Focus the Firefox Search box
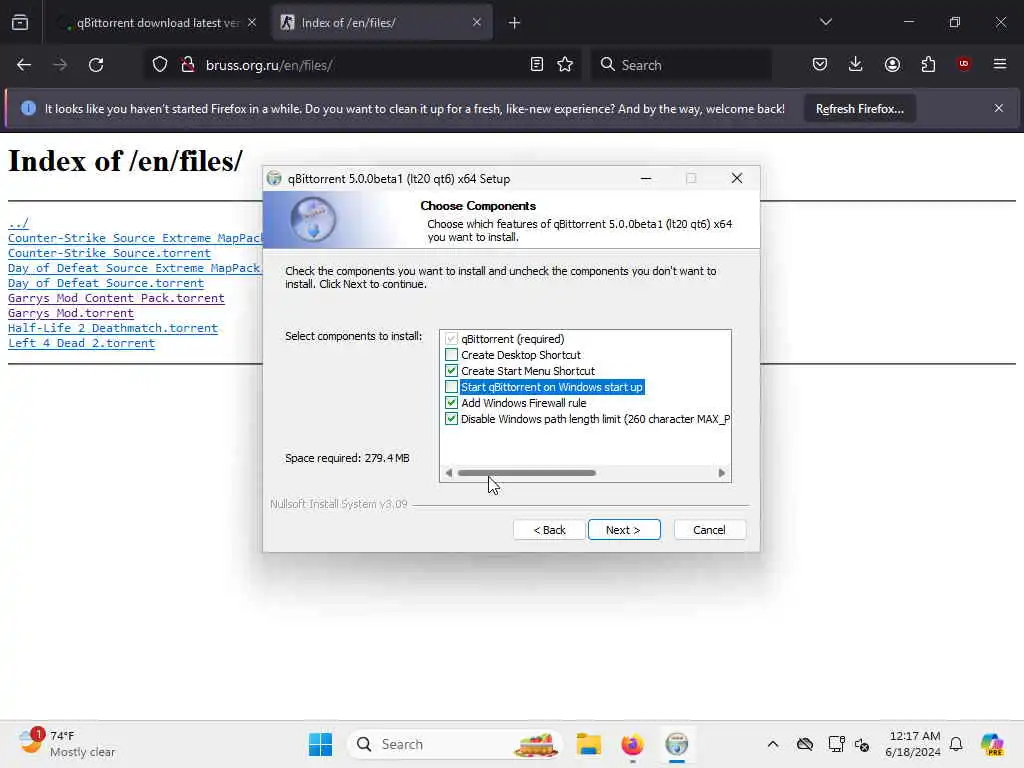 (x=681, y=65)
